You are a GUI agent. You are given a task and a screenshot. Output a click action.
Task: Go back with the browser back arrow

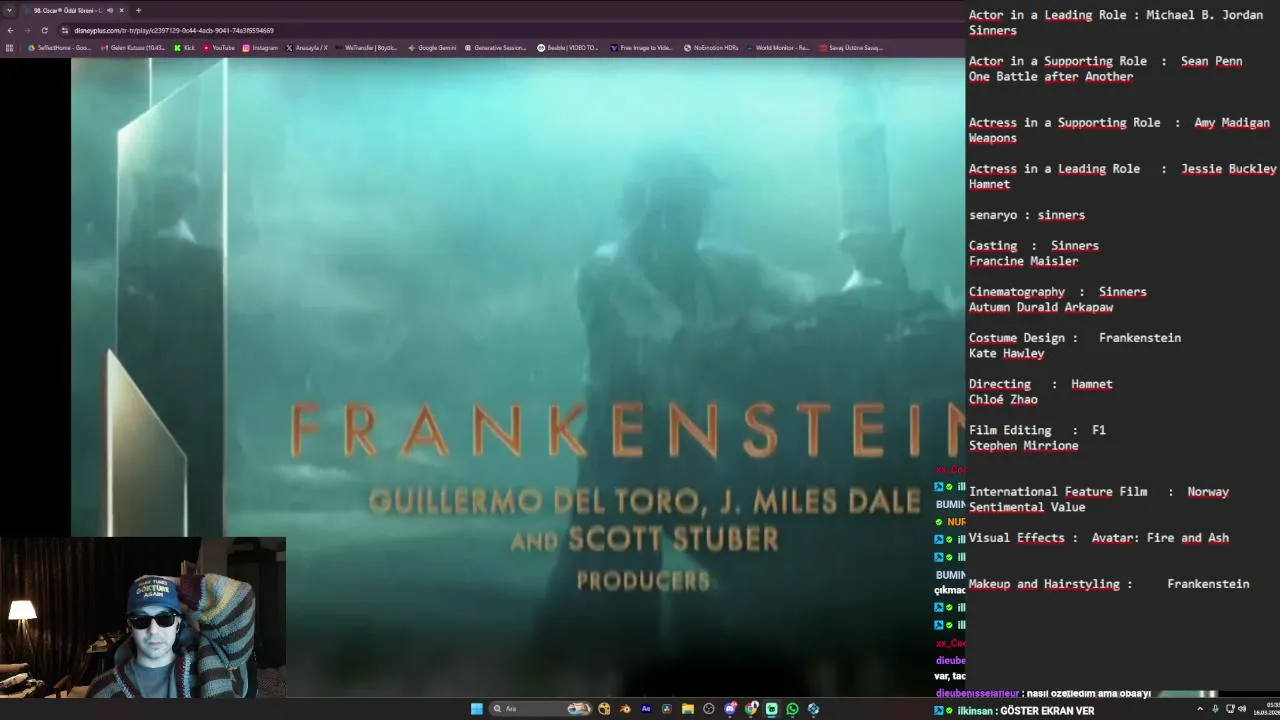pos(10,30)
